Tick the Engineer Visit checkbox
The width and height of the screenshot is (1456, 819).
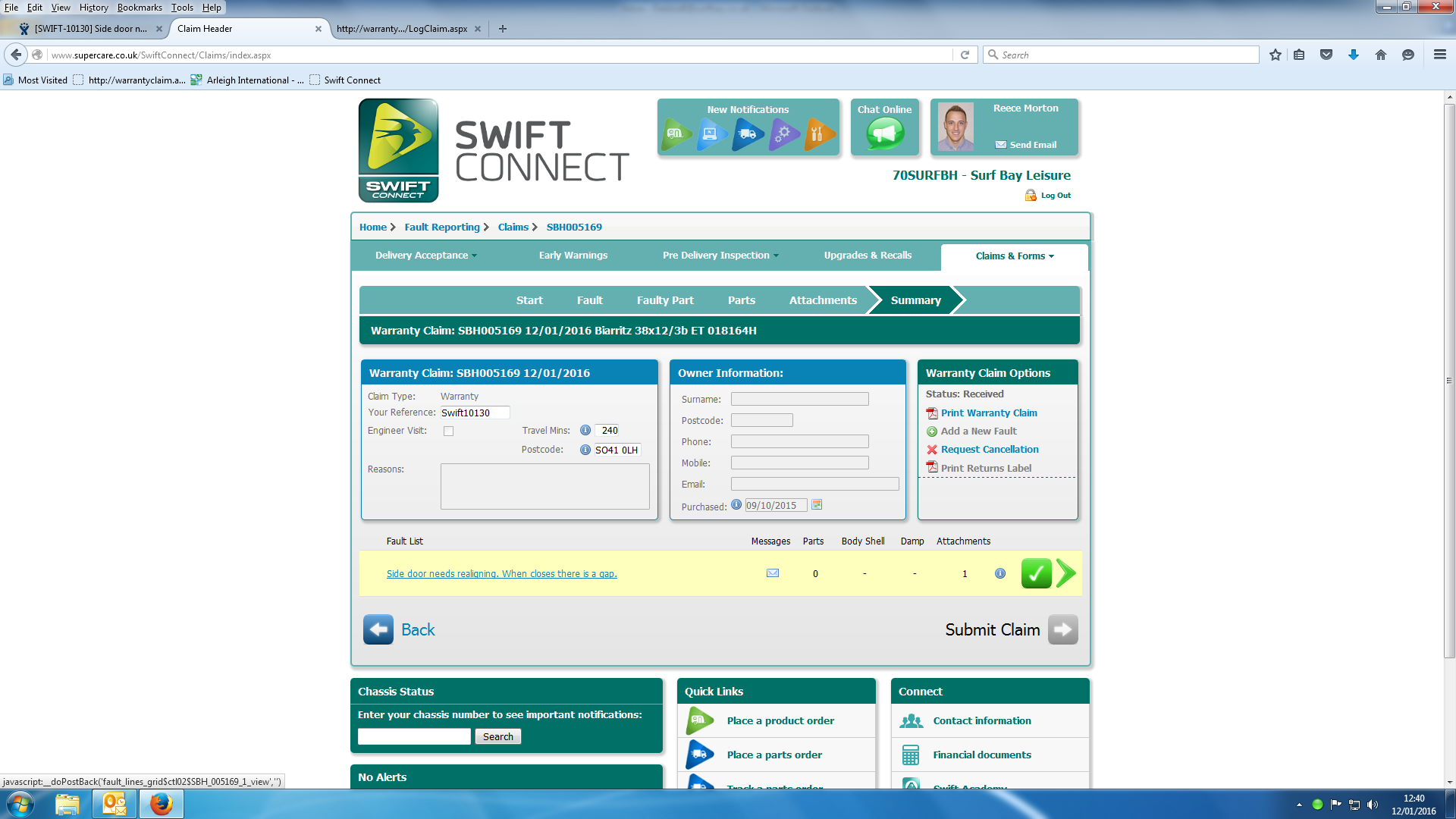tap(448, 431)
